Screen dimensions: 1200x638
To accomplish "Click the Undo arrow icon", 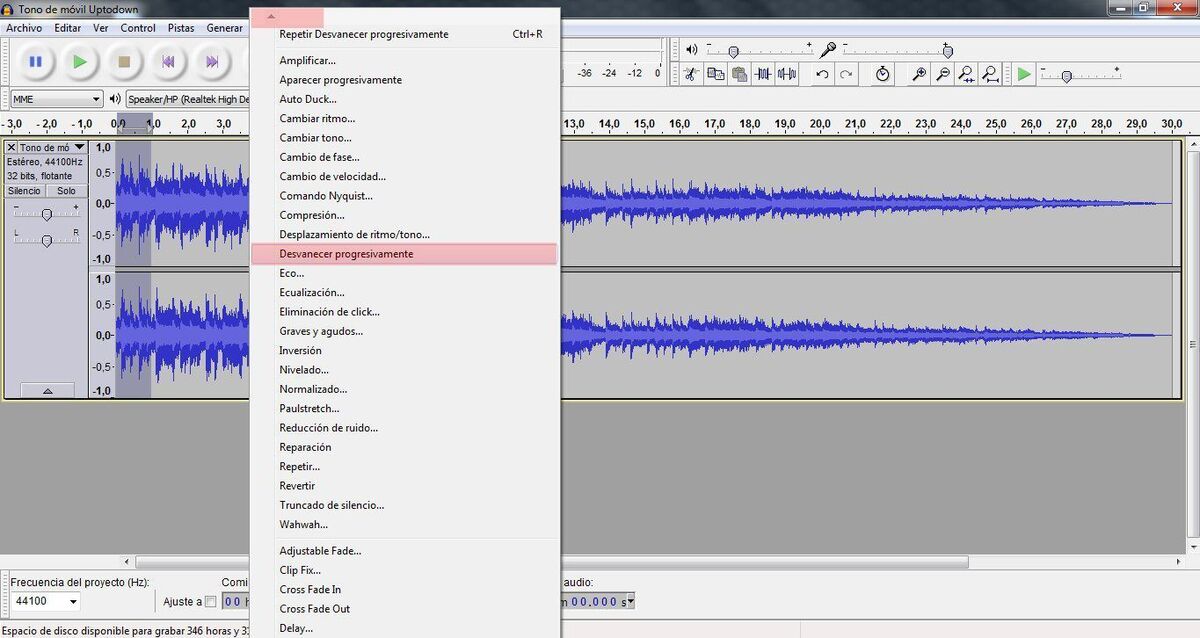I will click(822, 74).
